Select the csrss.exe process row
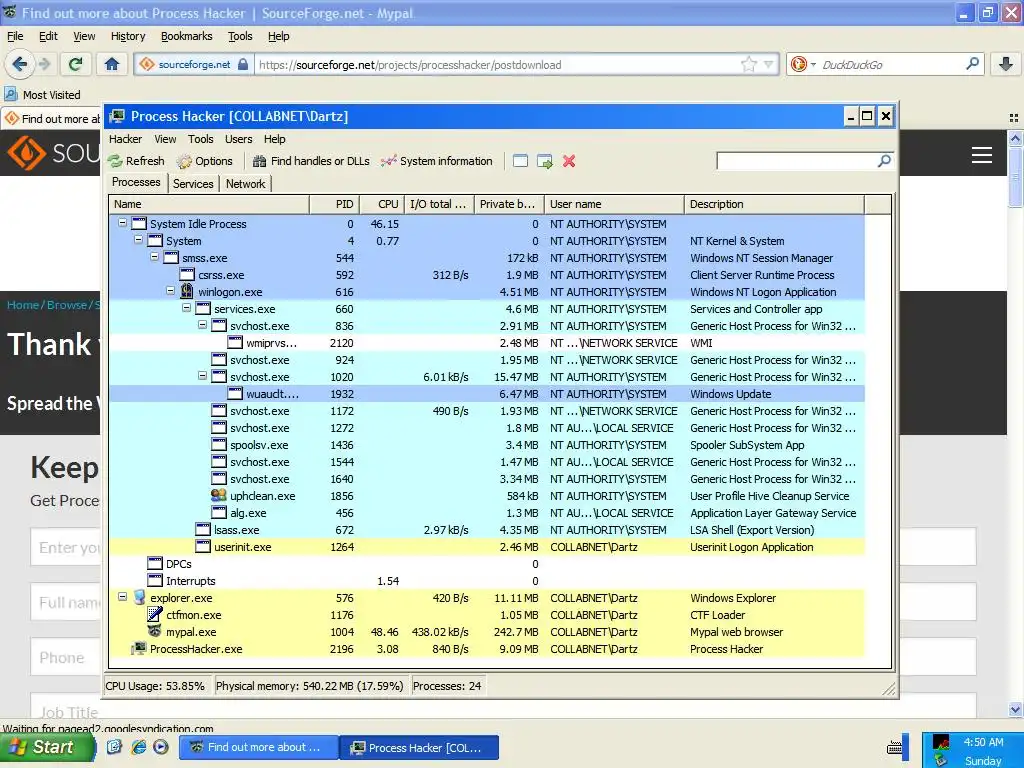Screen dimensions: 1024x768 [x=487, y=275]
